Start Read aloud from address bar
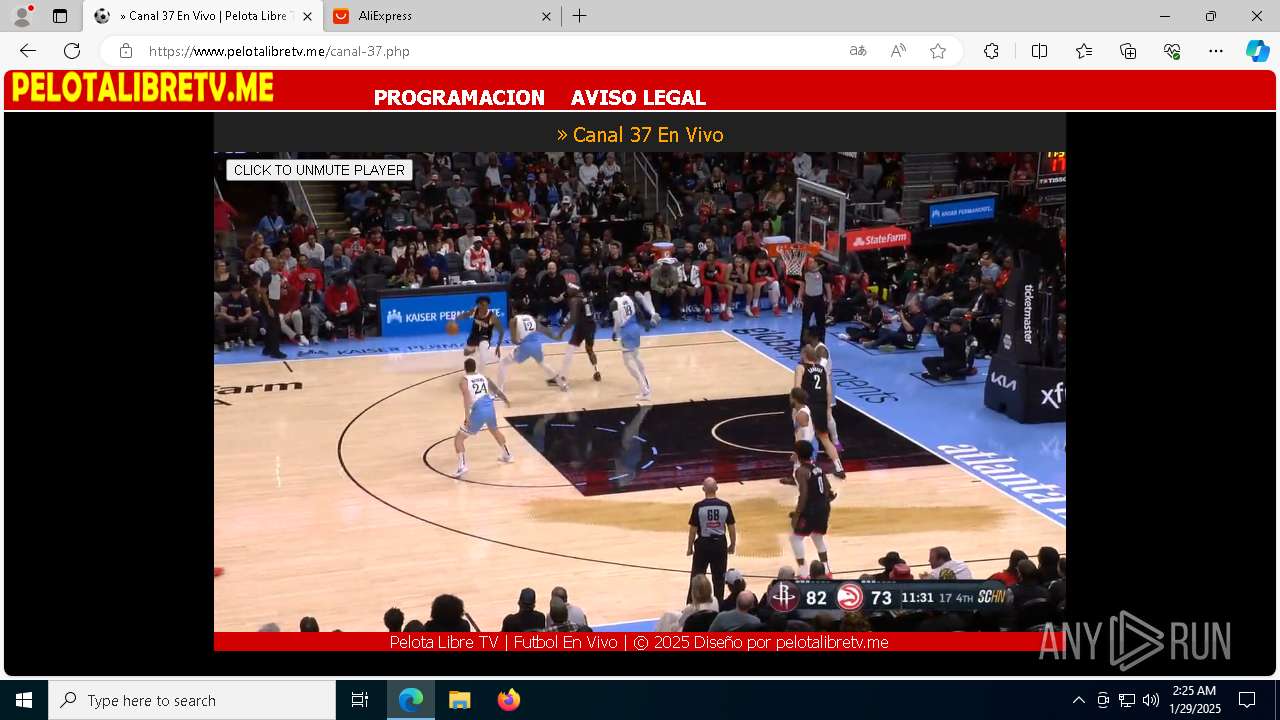Screen dimensions: 1280x720 898,51
